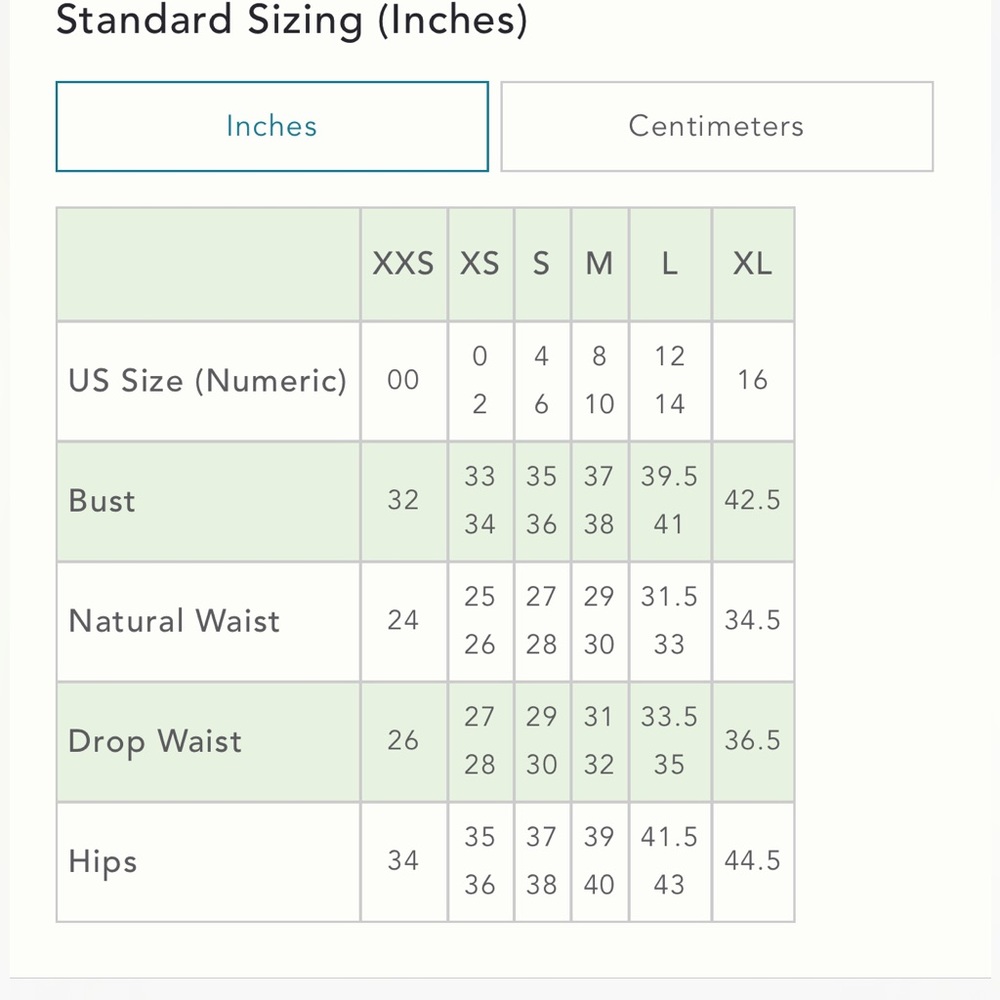Select the XL natural waist value 34.5
This screenshot has height=1000, width=1000.
click(x=752, y=621)
